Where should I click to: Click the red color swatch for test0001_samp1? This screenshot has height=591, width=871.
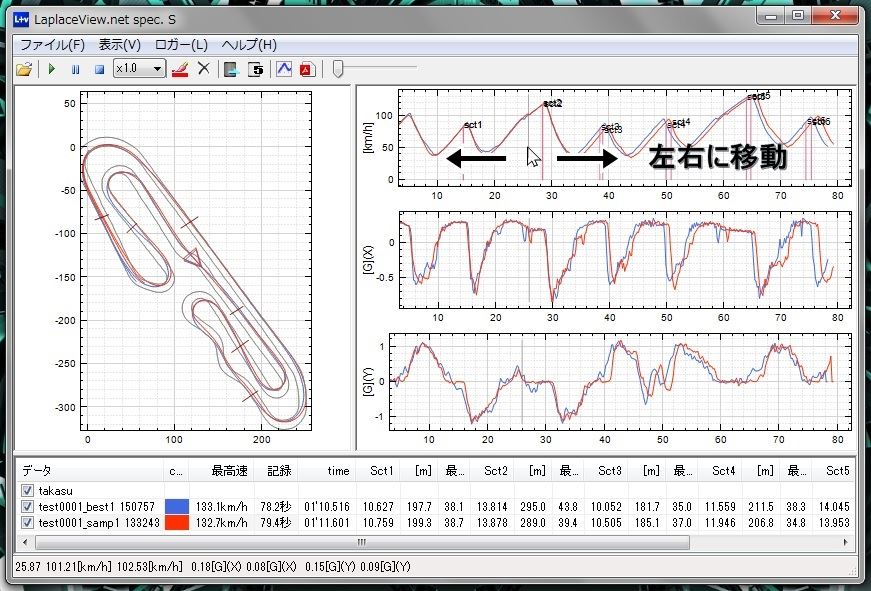pos(177,523)
